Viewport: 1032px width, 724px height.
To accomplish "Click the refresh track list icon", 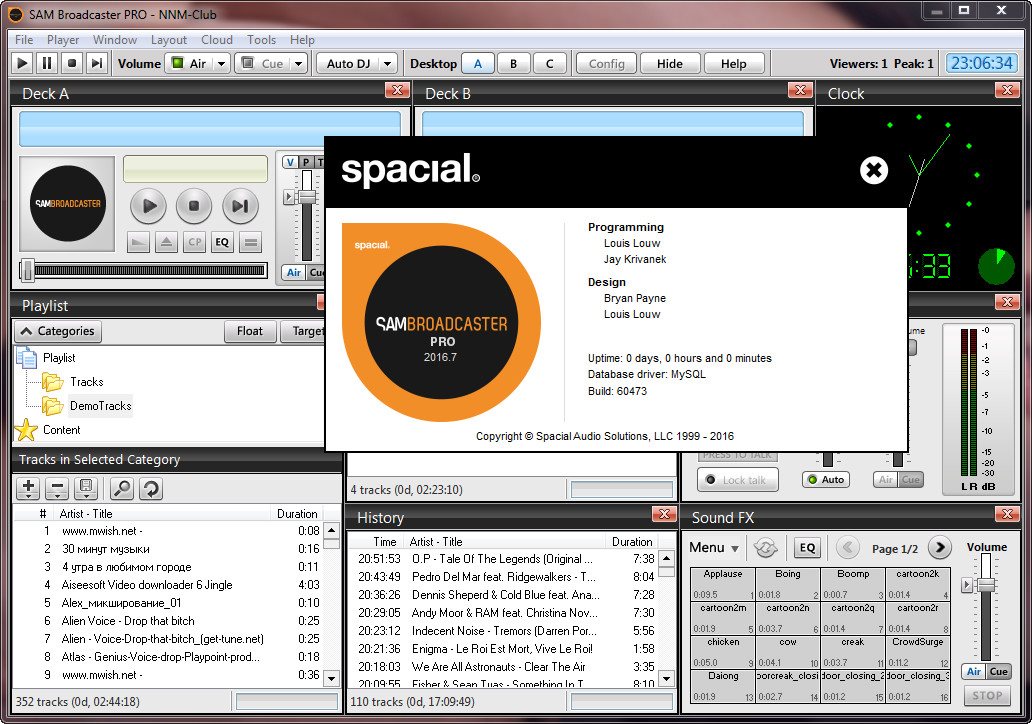I will (x=151, y=488).
